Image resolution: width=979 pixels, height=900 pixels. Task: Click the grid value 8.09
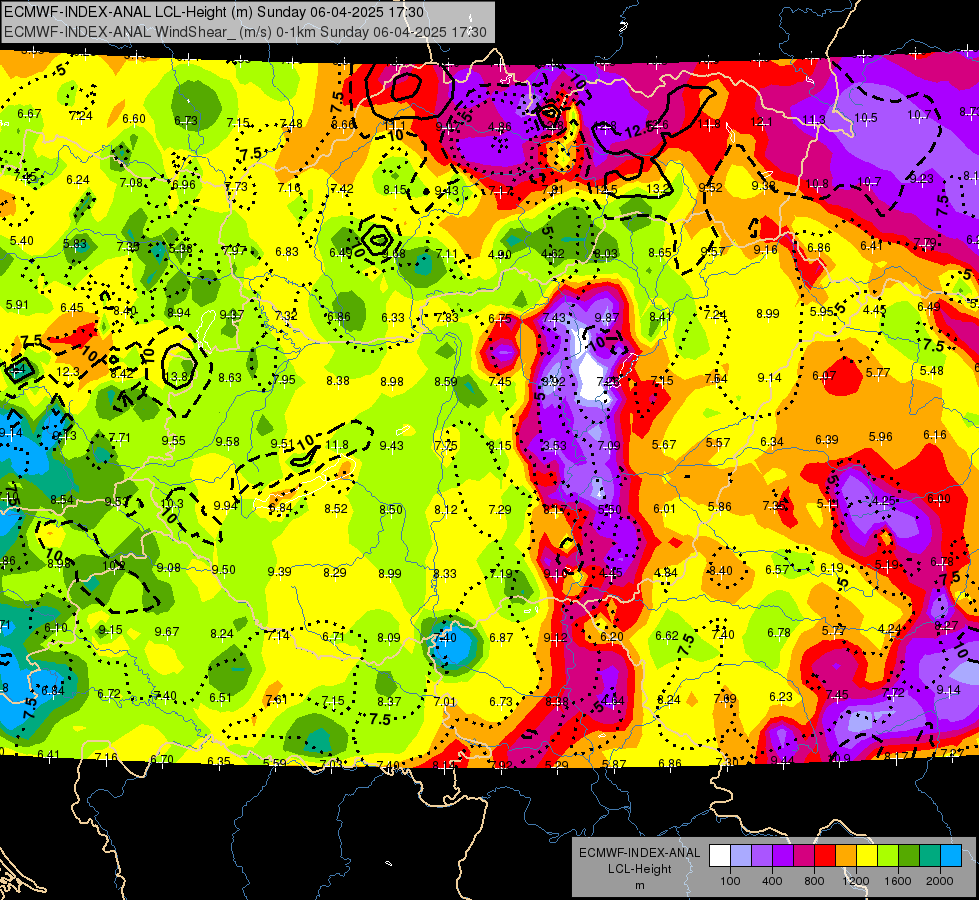click(389, 638)
